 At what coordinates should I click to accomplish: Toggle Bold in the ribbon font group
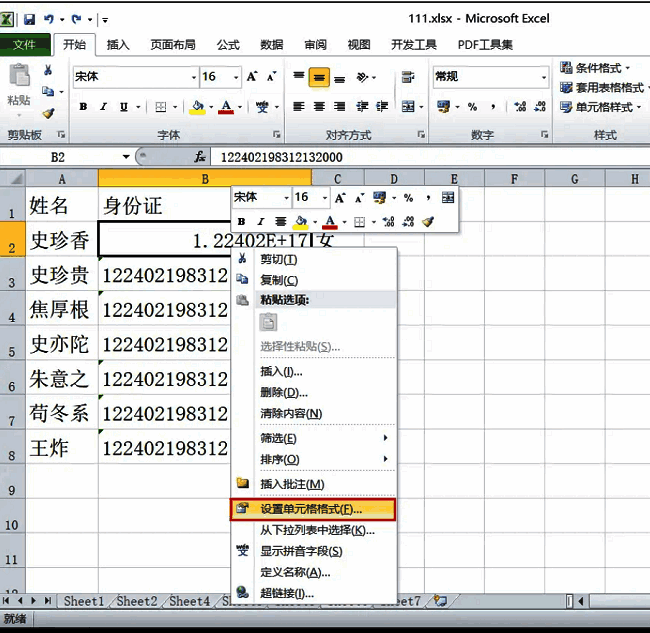[83, 107]
